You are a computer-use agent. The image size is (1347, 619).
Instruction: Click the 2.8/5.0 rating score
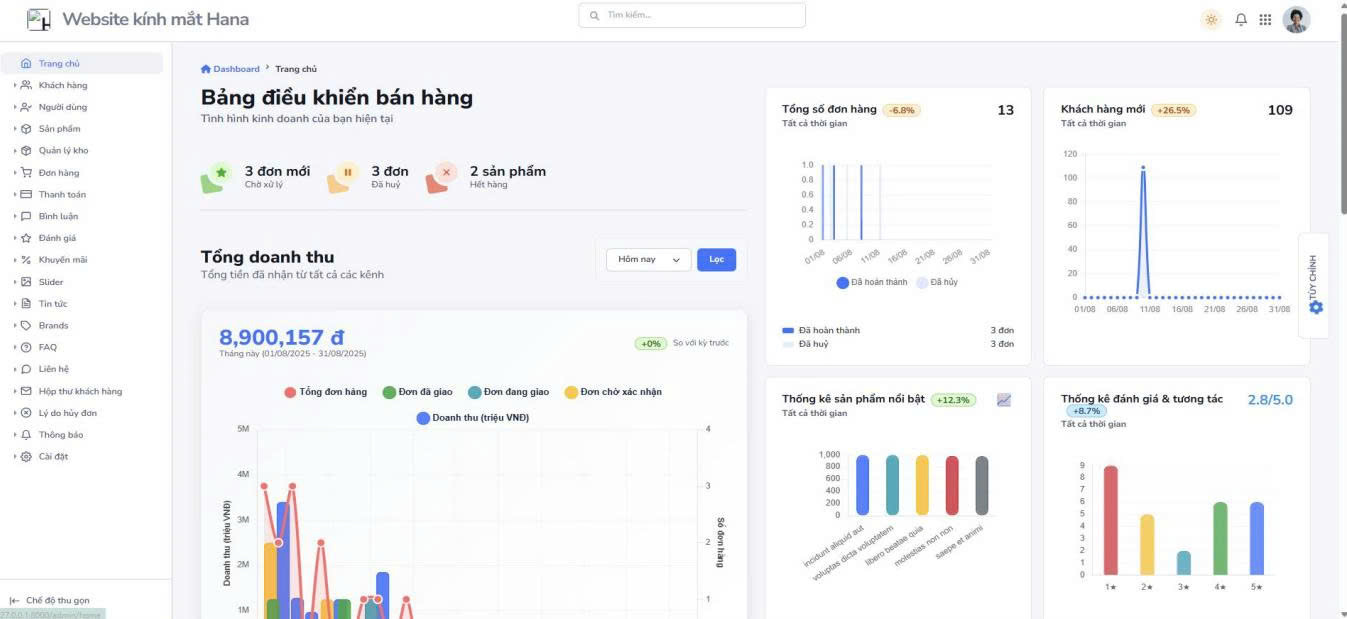point(1270,400)
